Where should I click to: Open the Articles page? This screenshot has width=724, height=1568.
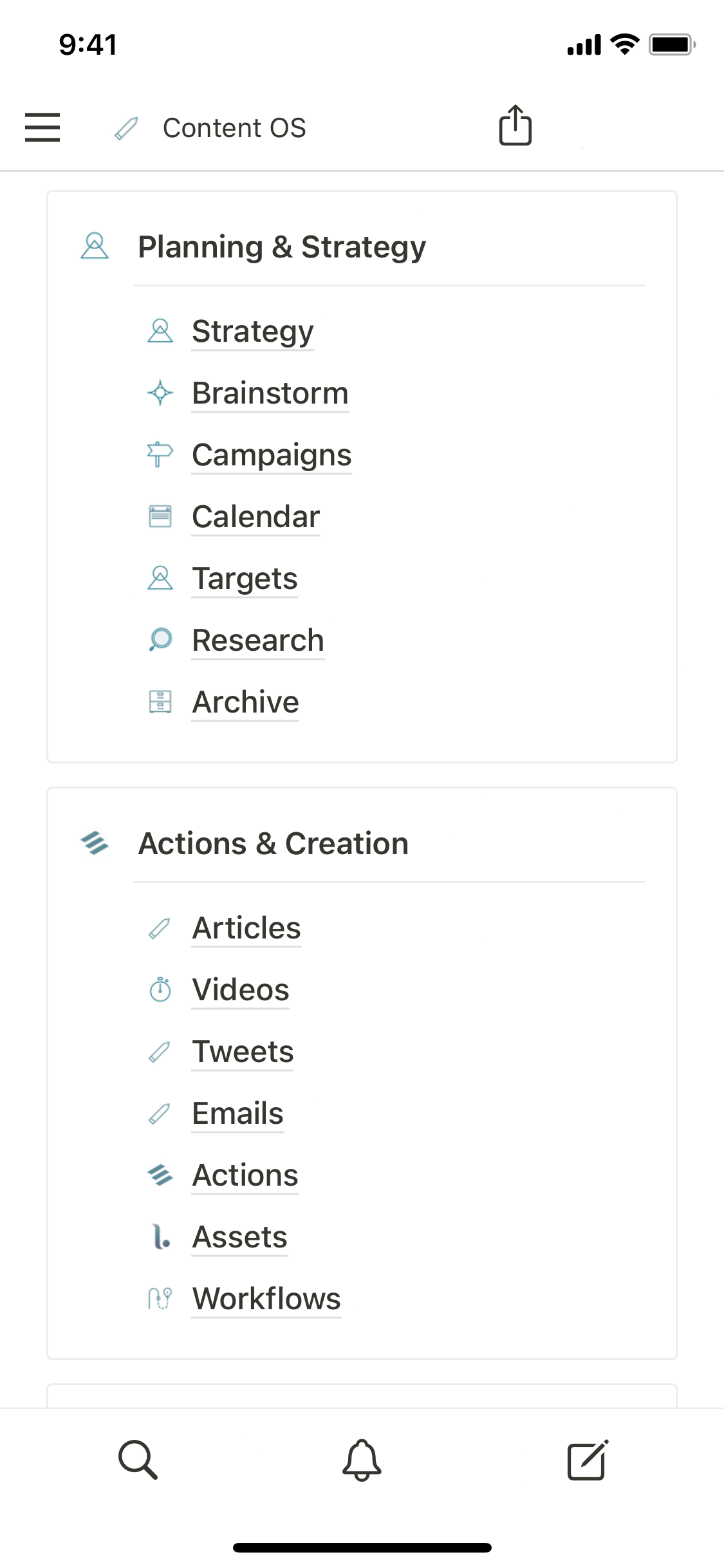[x=246, y=928]
